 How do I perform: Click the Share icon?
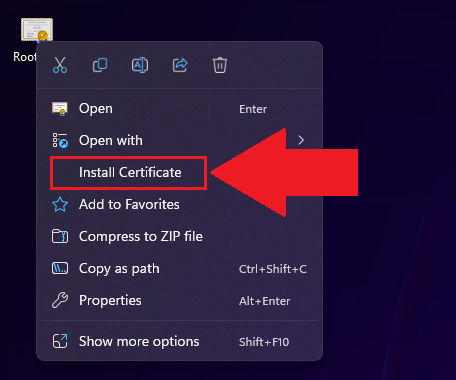click(x=180, y=65)
